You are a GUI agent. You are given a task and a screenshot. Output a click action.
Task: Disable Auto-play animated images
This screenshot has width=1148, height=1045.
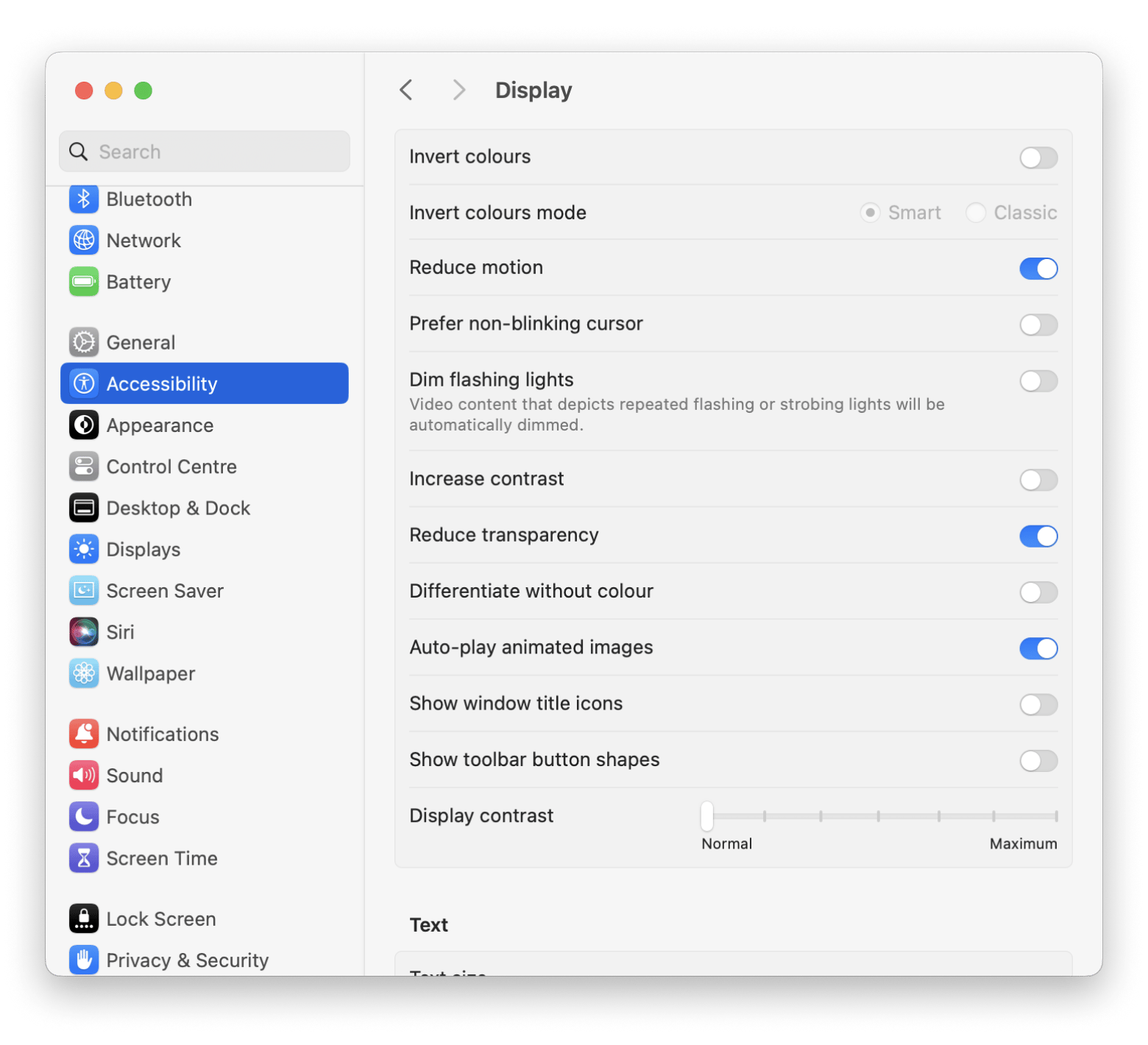[1038, 648]
